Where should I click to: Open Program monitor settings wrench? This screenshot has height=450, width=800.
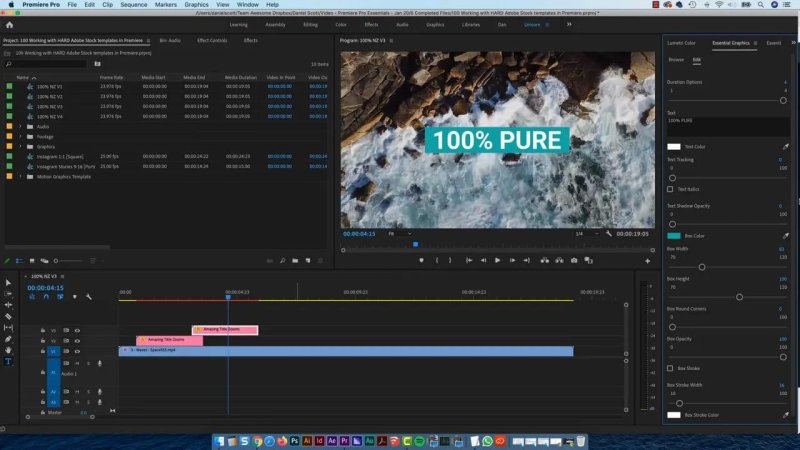pos(609,234)
